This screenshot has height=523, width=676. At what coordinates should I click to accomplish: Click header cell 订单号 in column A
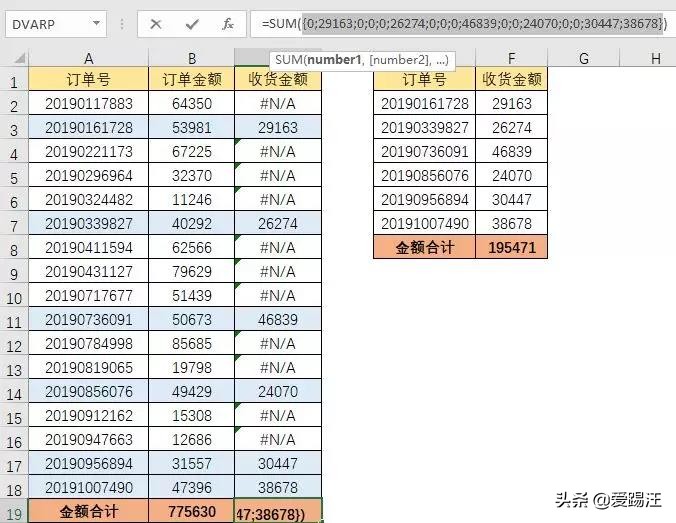coord(88,79)
